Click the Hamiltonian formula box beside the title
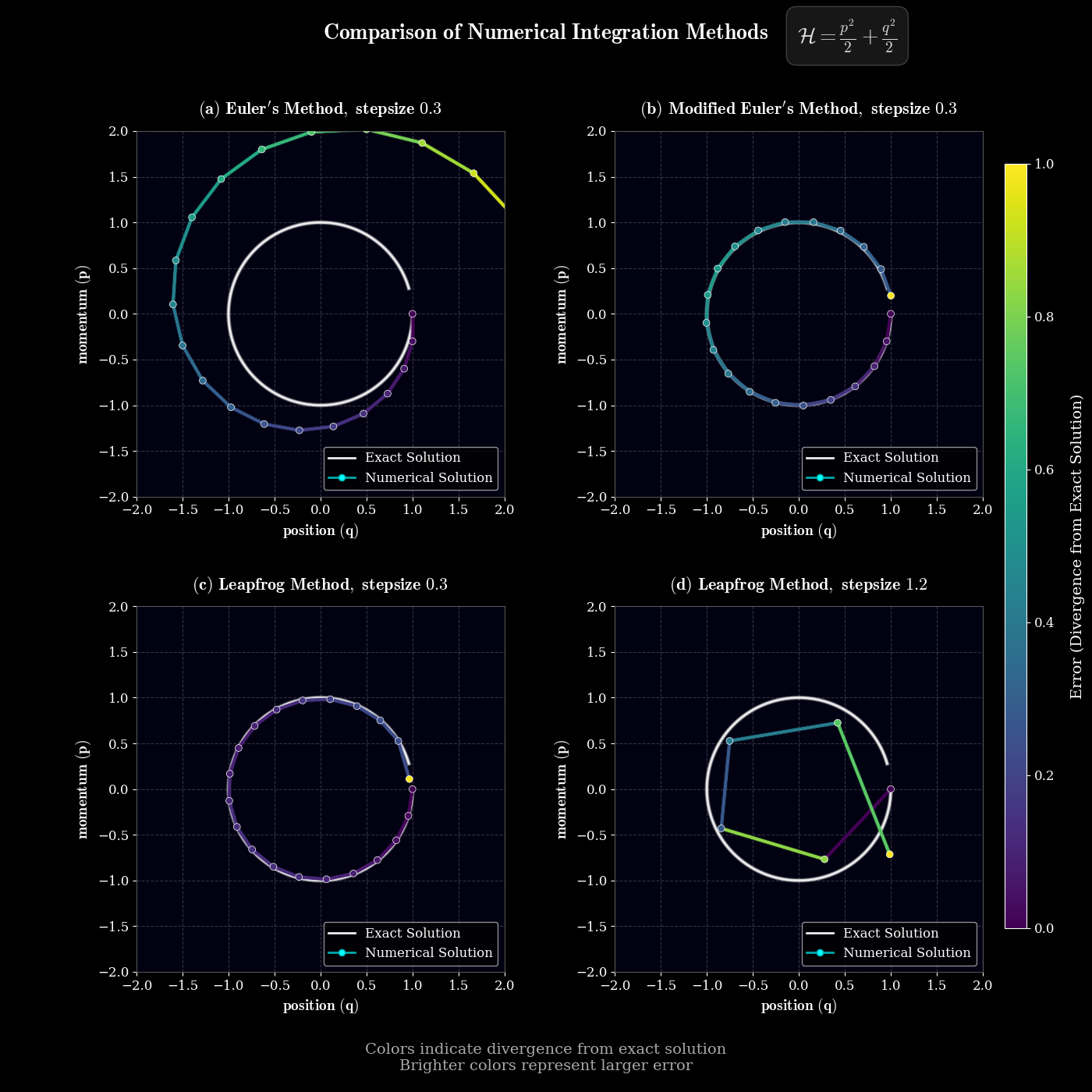 pyautogui.click(x=846, y=36)
